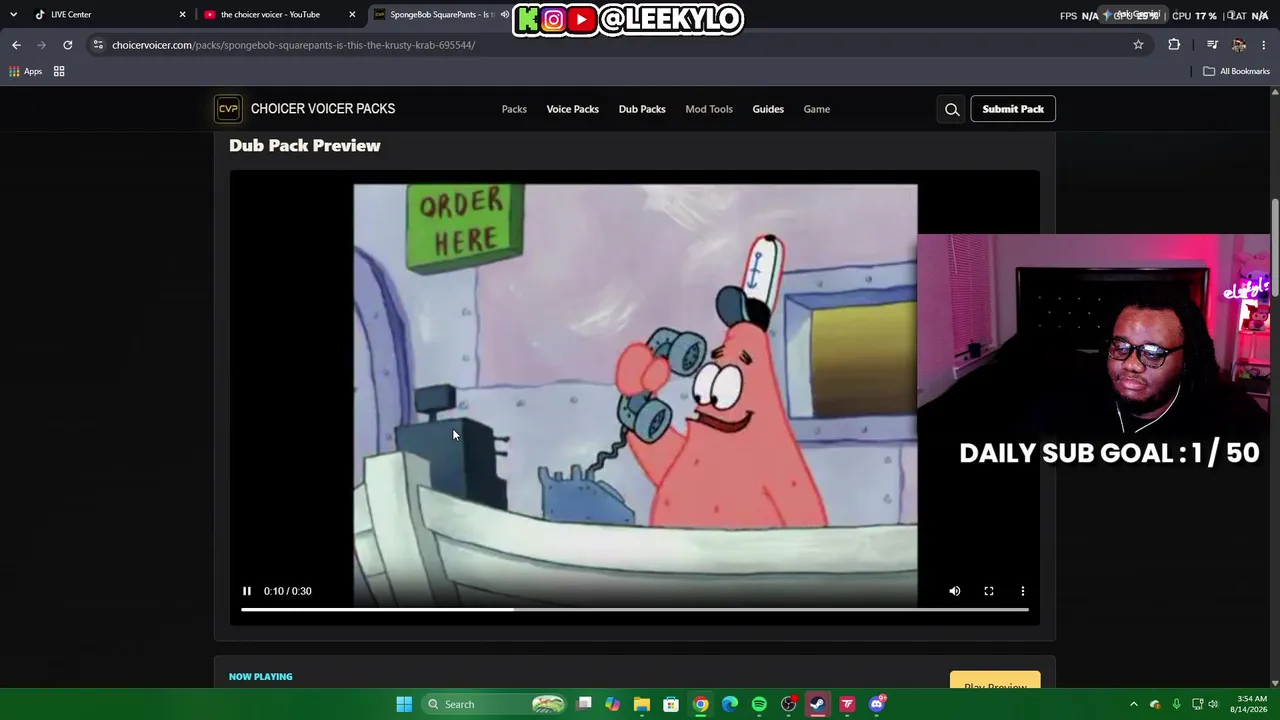Click the Submit Pack button
This screenshot has height=720, width=1280.
tap(1013, 109)
